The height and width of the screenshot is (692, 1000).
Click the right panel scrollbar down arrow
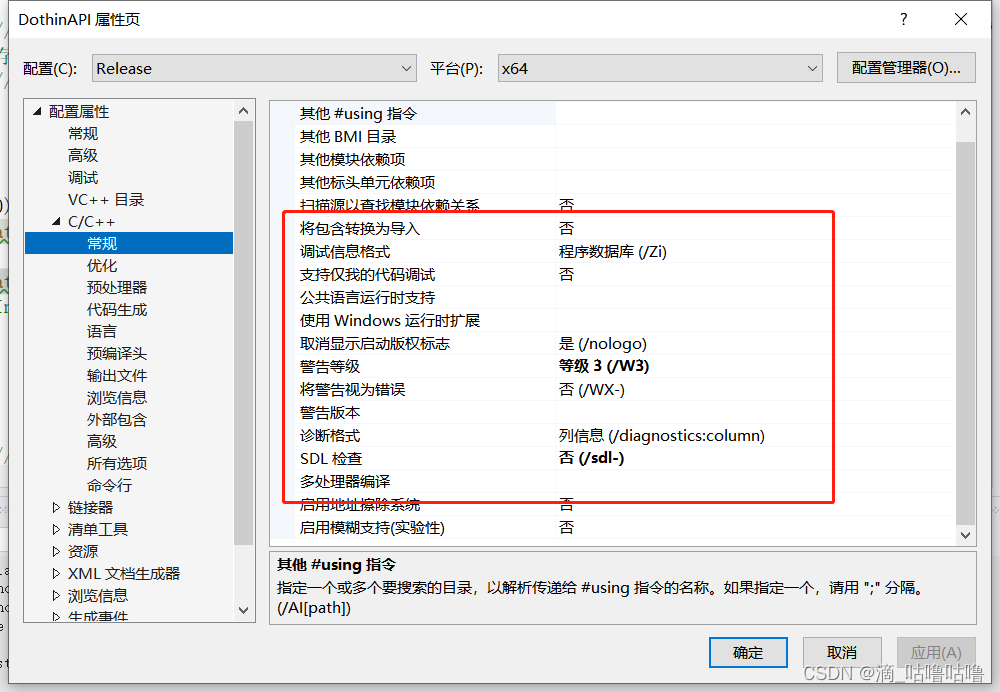click(964, 534)
